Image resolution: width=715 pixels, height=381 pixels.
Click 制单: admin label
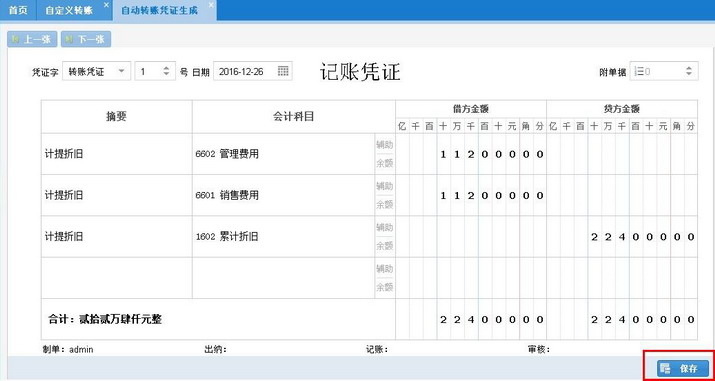coord(68,350)
